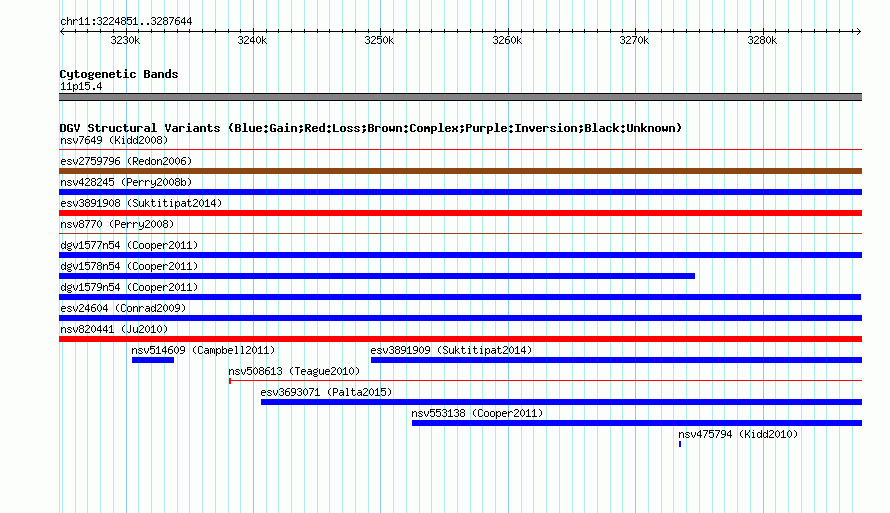The image size is (890, 513).
Task: Click the blue esv3693071 gain bar
Action: 561,402
